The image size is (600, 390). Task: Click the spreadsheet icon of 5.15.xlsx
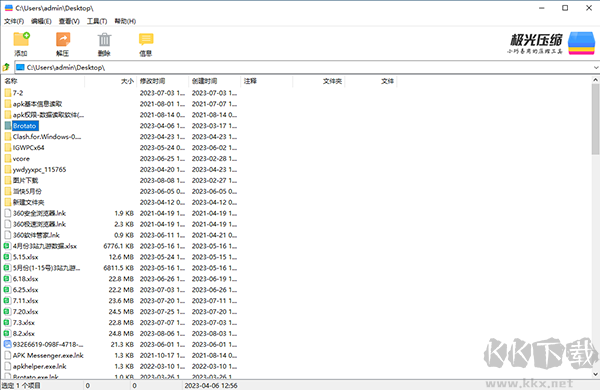point(7,257)
